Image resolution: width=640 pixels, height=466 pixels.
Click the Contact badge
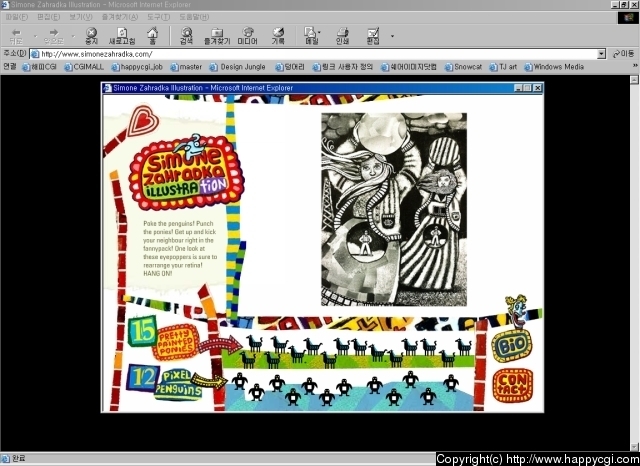[513, 385]
